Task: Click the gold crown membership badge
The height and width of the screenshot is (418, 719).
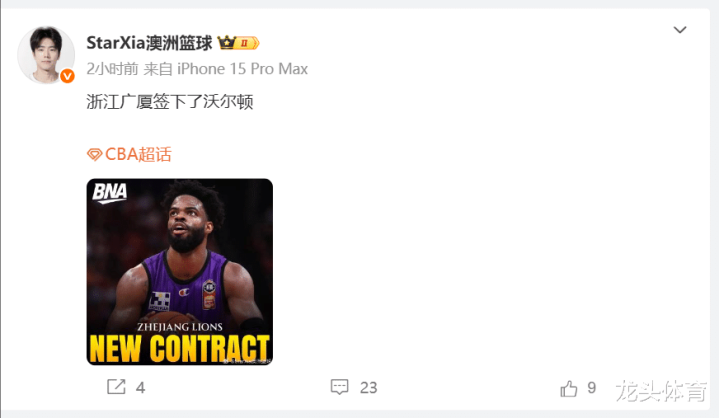Action: [x=238, y=43]
